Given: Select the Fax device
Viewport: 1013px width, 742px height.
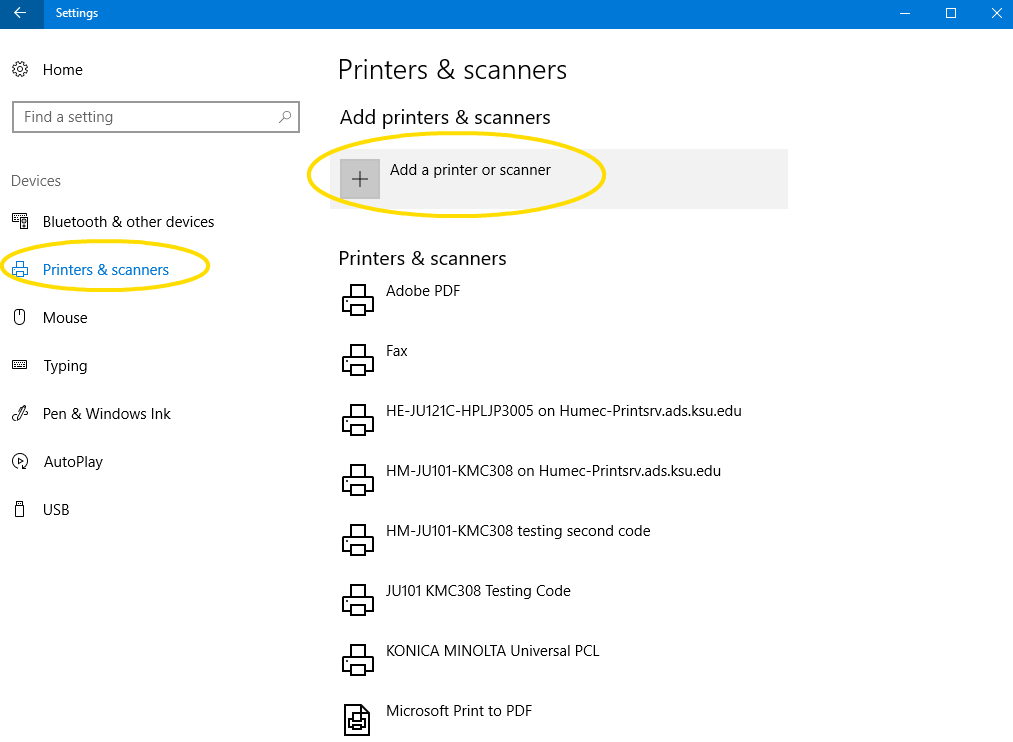Looking at the screenshot, I should [x=397, y=351].
